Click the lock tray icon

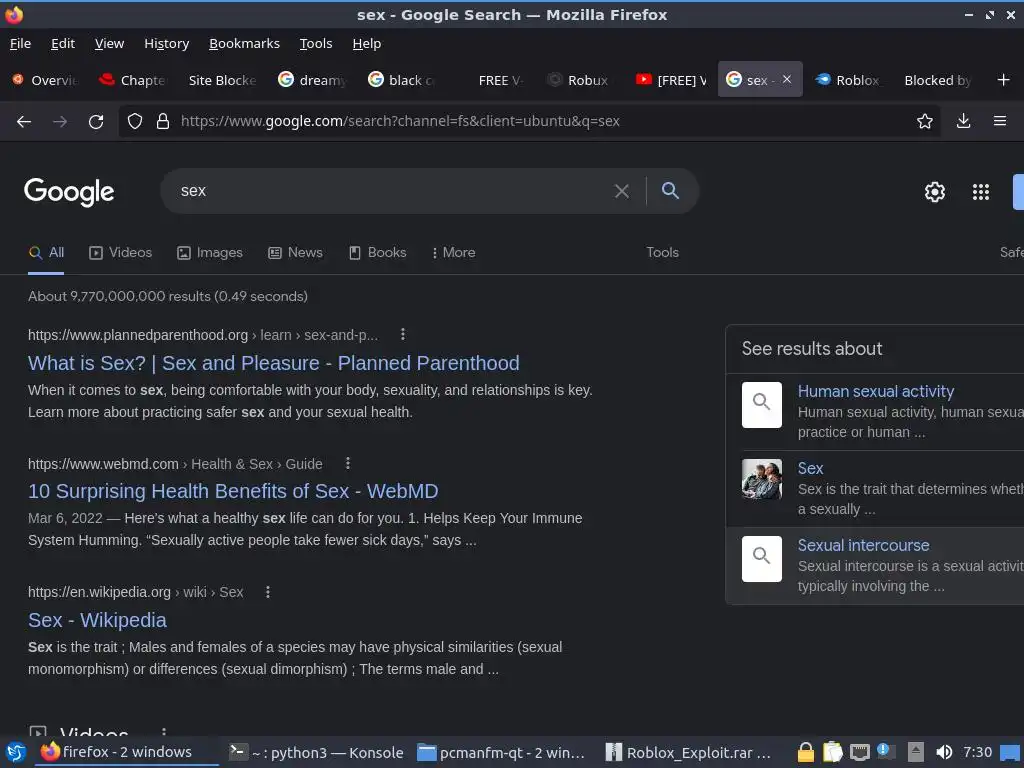coord(806,753)
